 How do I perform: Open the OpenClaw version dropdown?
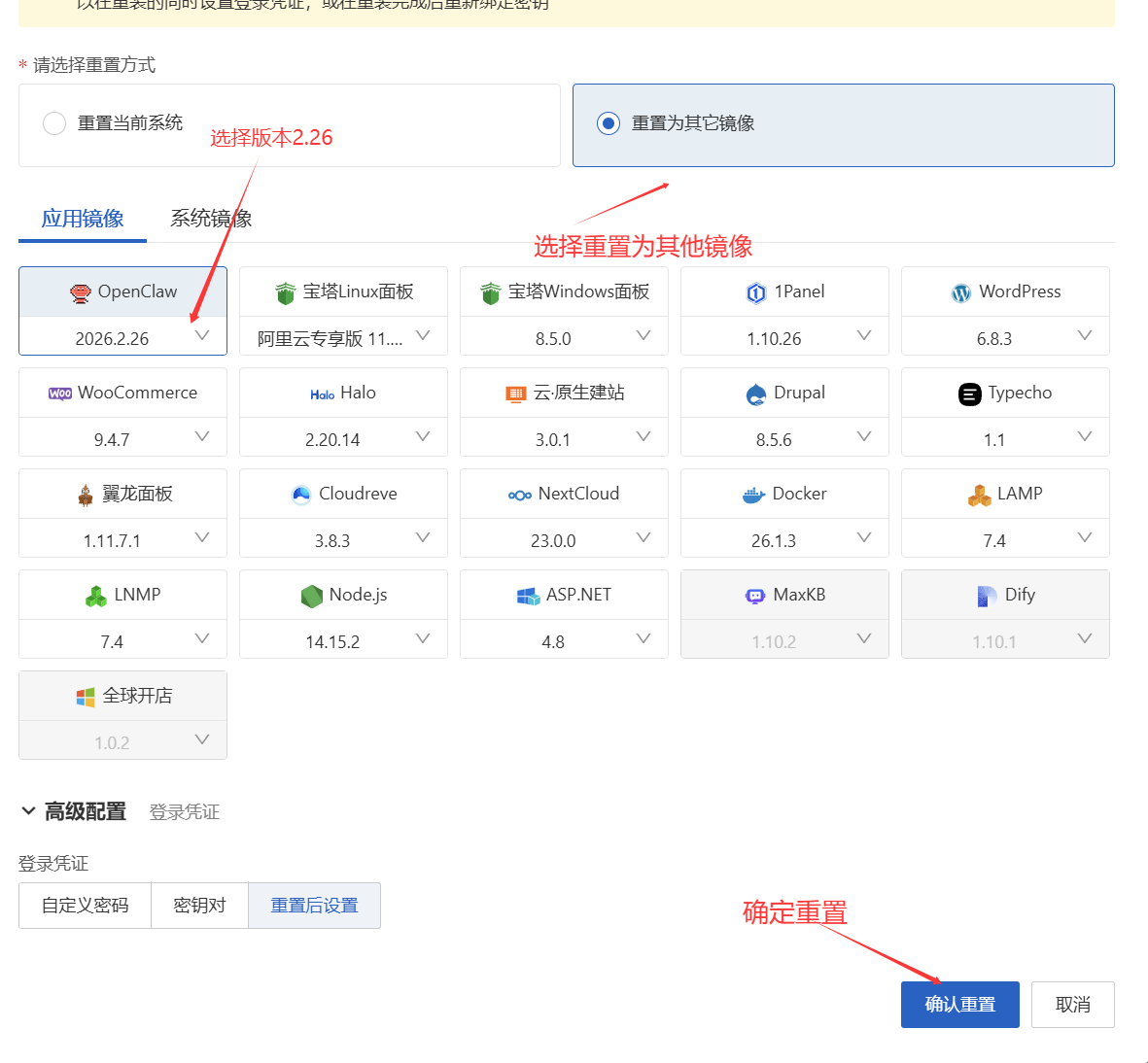click(x=201, y=334)
